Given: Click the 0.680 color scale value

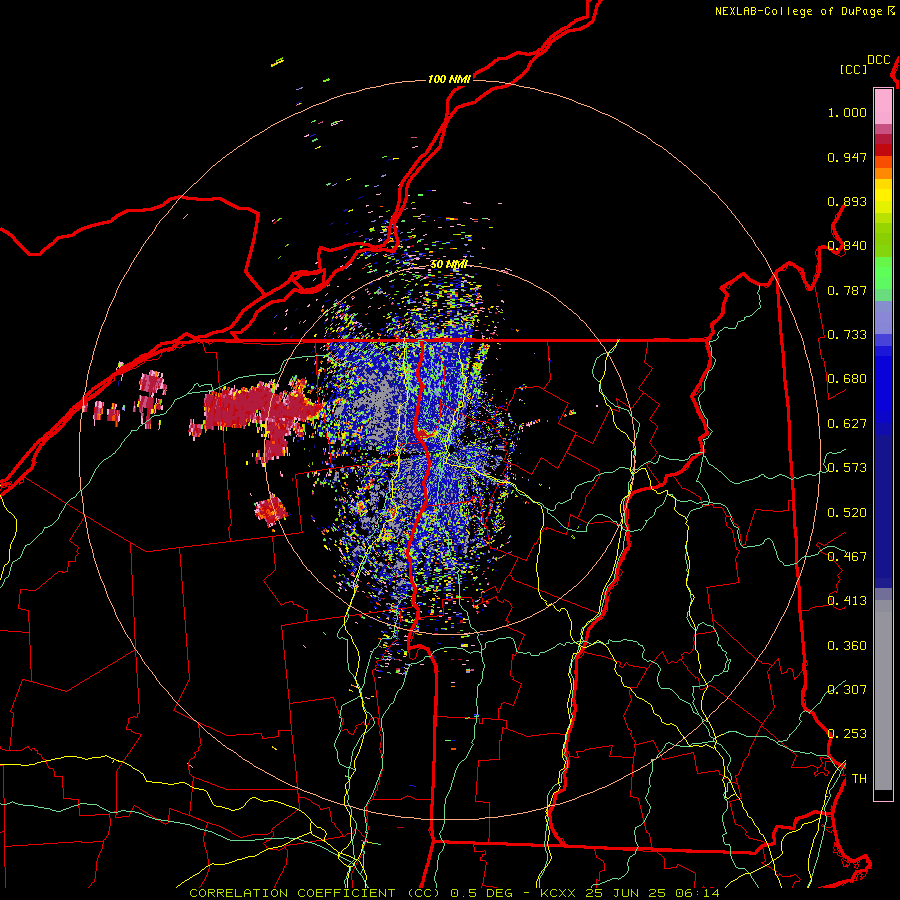Looking at the screenshot, I should (x=847, y=379).
